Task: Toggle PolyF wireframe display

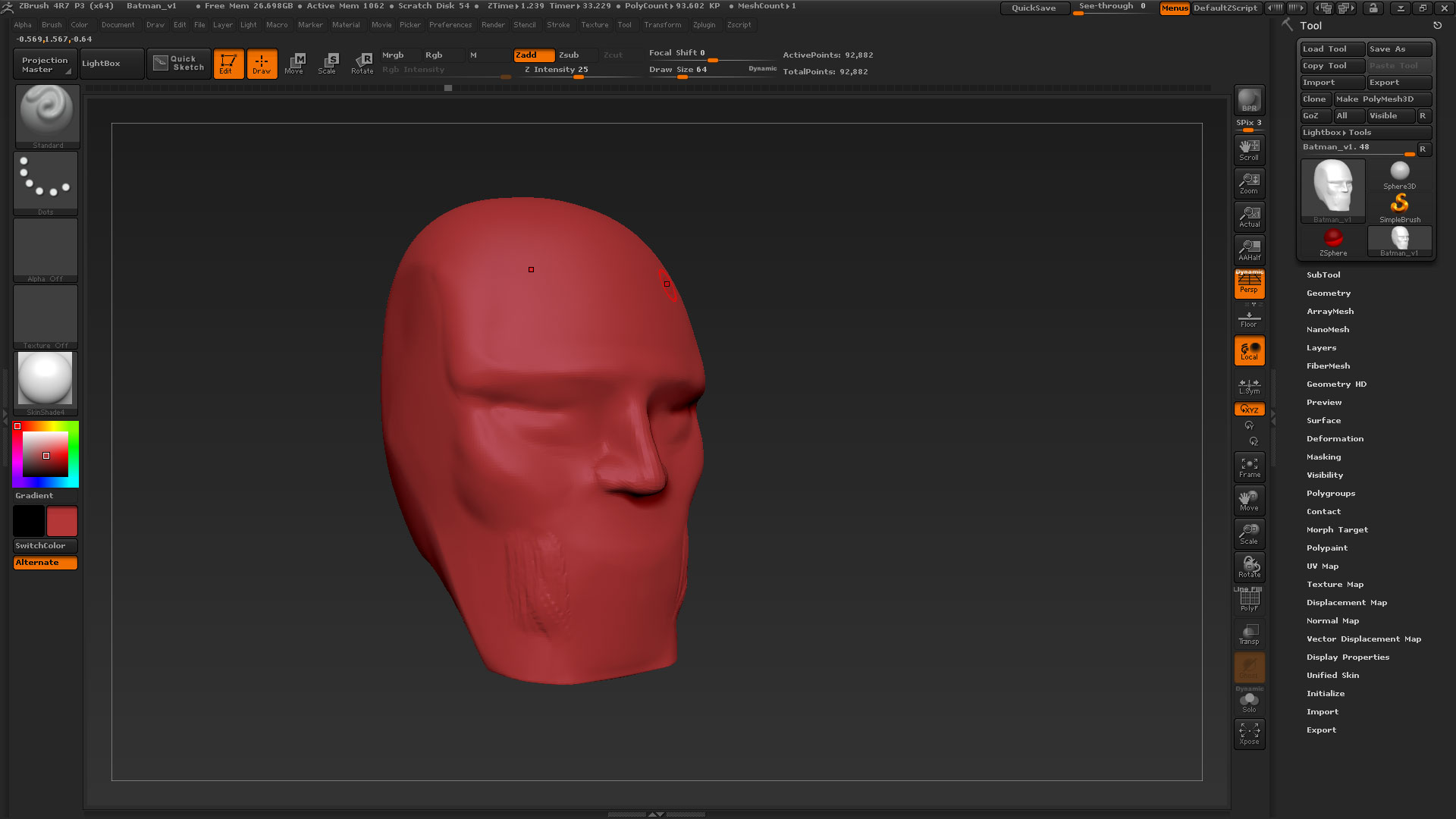Action: coord(1249,601)
